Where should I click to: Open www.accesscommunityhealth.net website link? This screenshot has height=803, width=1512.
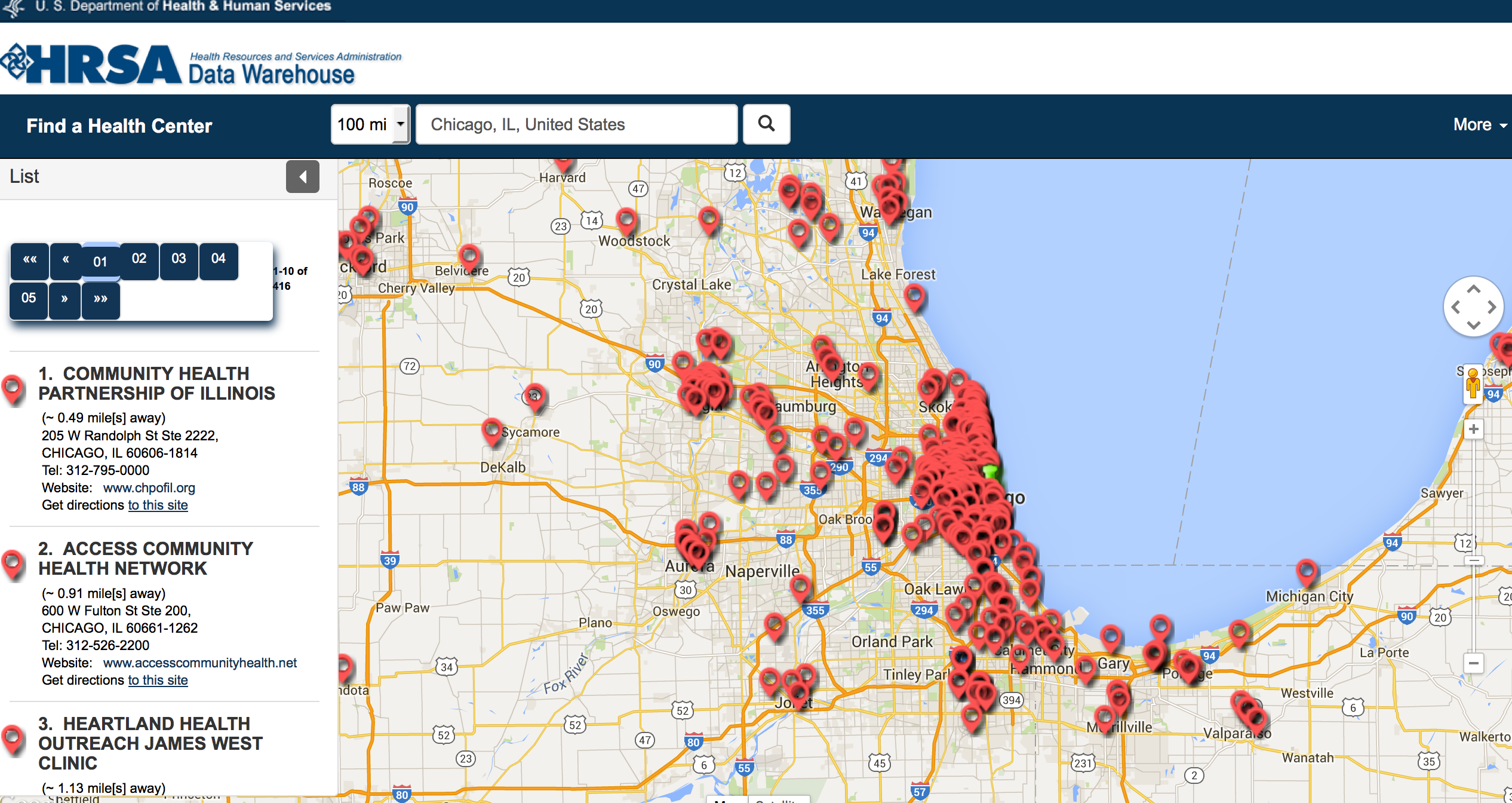coord(200,663)
